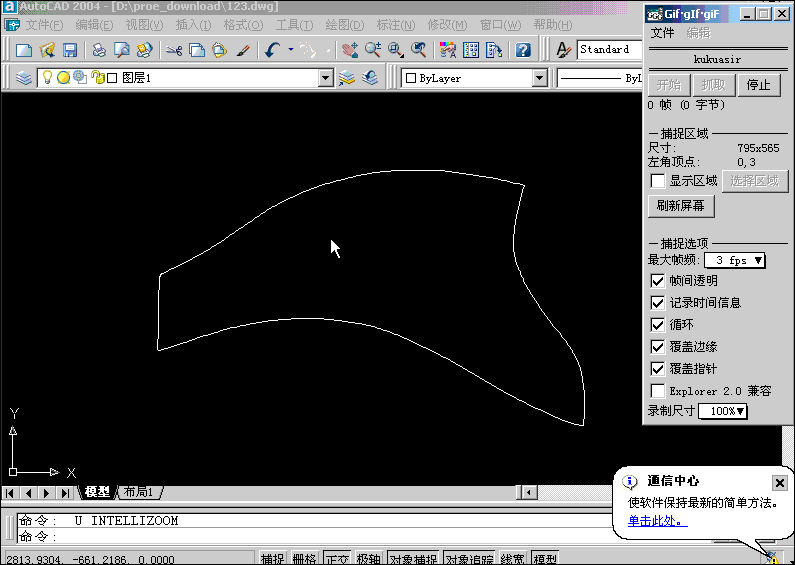Click Make Object's Layer Current icon

347,78
